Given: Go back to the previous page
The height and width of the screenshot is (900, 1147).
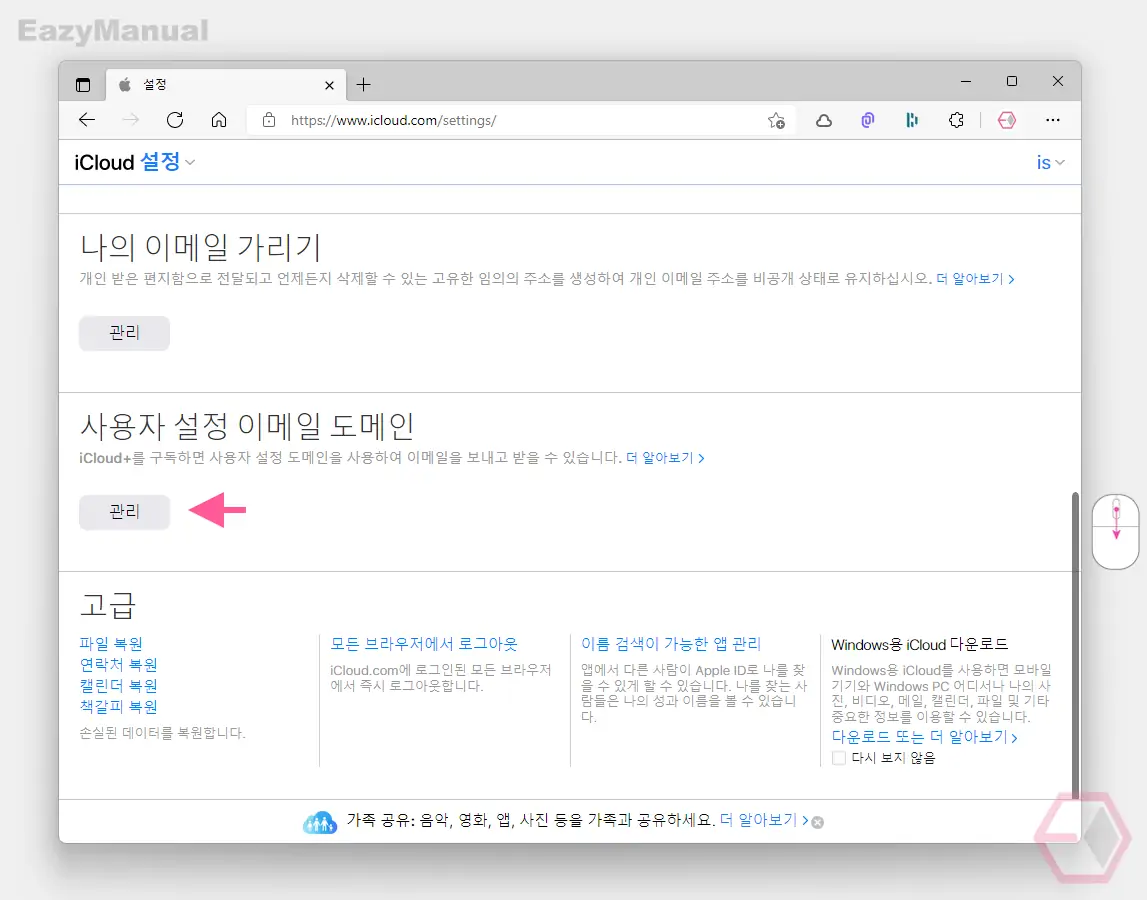Looking at the screenshot, I should (x=87, y=120).
